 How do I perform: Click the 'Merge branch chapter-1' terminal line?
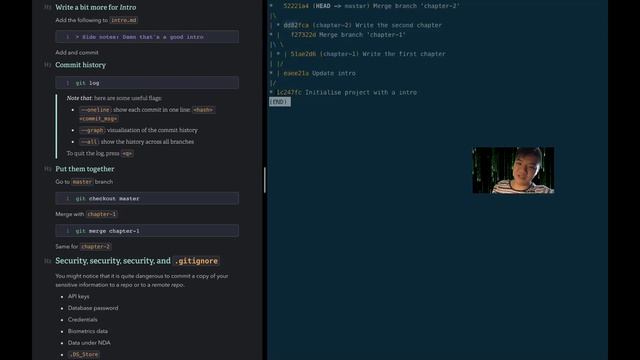pos(338,35)
